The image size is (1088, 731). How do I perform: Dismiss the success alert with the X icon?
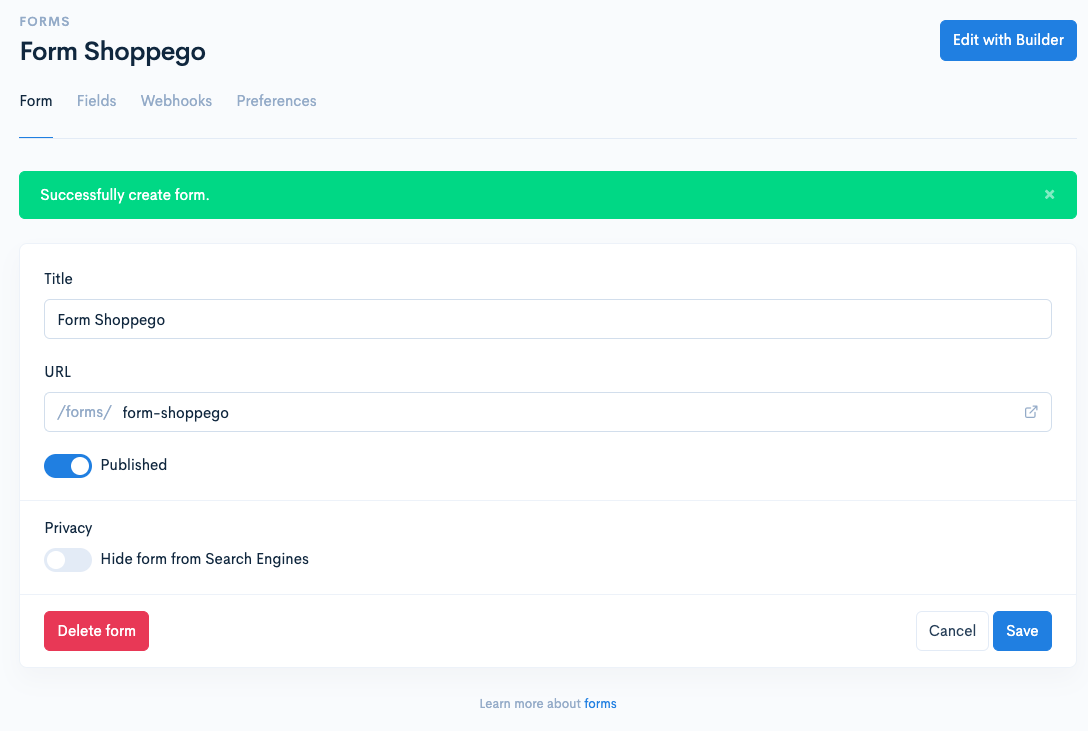pos(1049,195)
